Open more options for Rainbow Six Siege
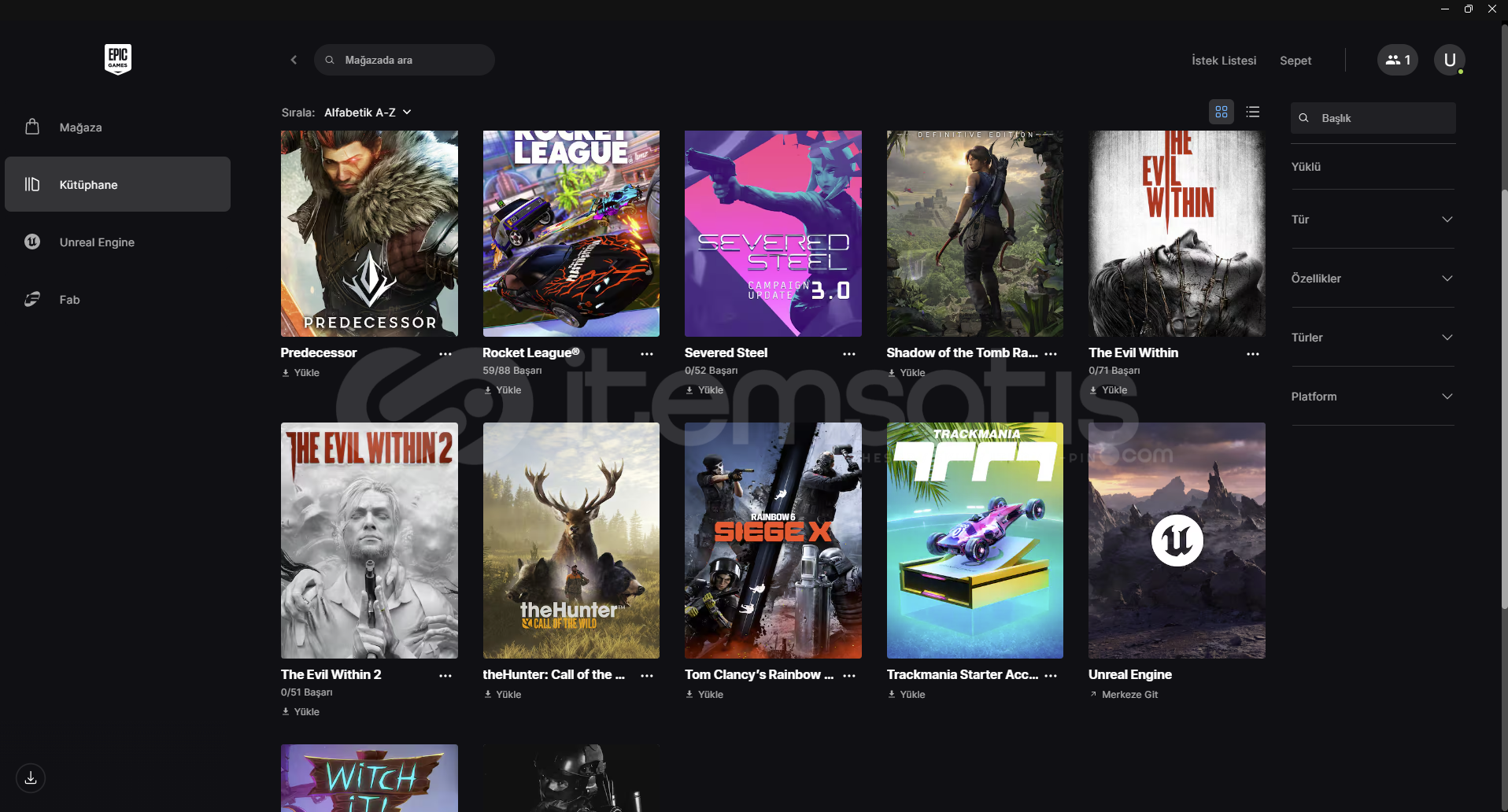1508x812 pixels. (x=849, y=676)
